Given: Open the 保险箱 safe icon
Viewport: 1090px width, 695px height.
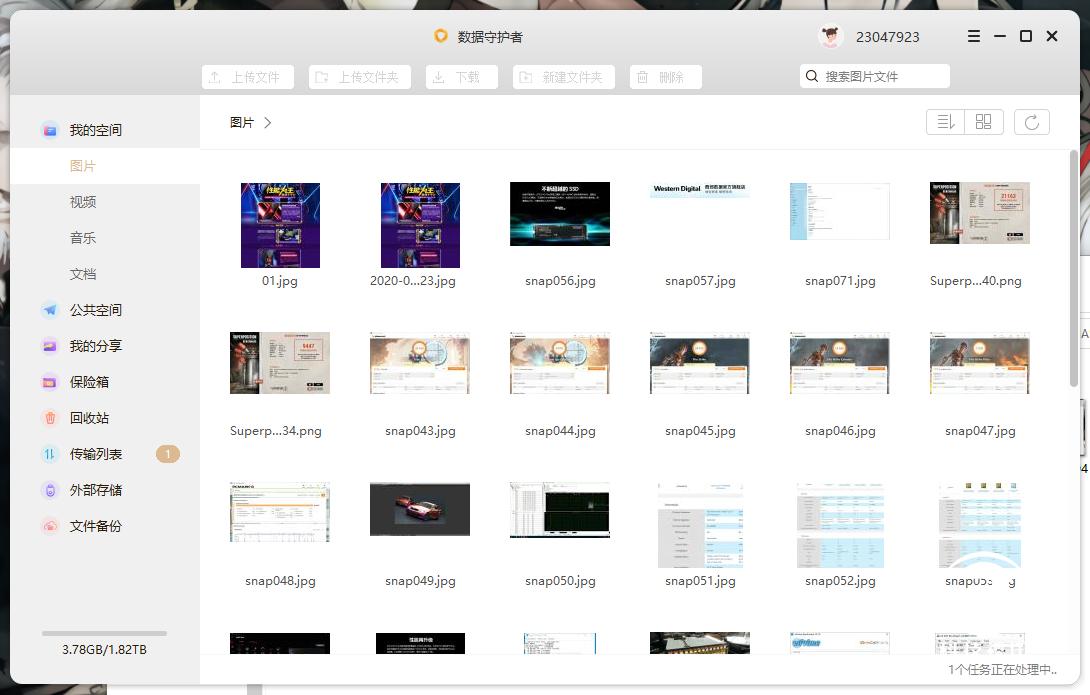Looking at the screenshot, I should 50,382.
